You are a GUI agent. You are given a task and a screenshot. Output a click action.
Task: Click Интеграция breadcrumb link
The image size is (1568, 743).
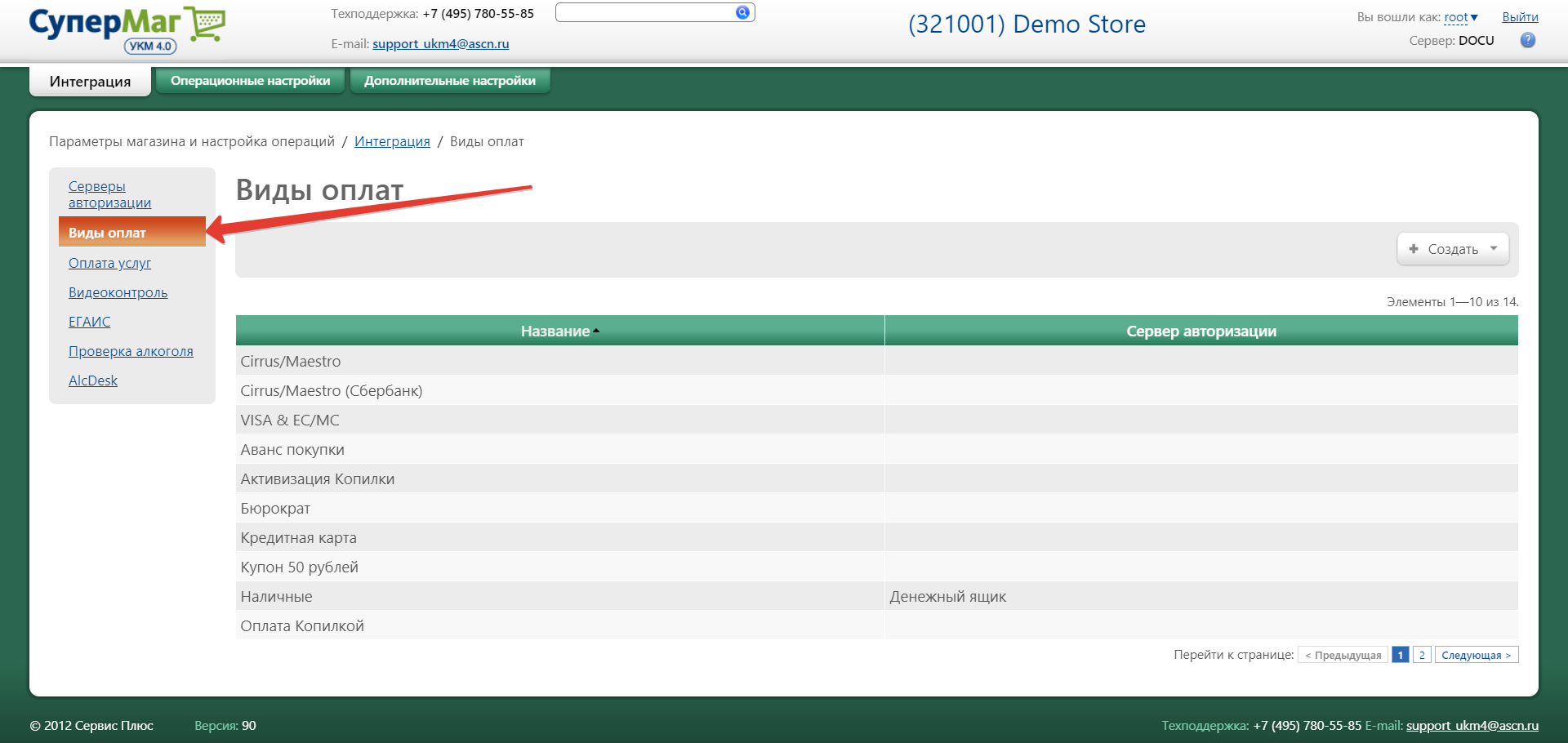392,141
